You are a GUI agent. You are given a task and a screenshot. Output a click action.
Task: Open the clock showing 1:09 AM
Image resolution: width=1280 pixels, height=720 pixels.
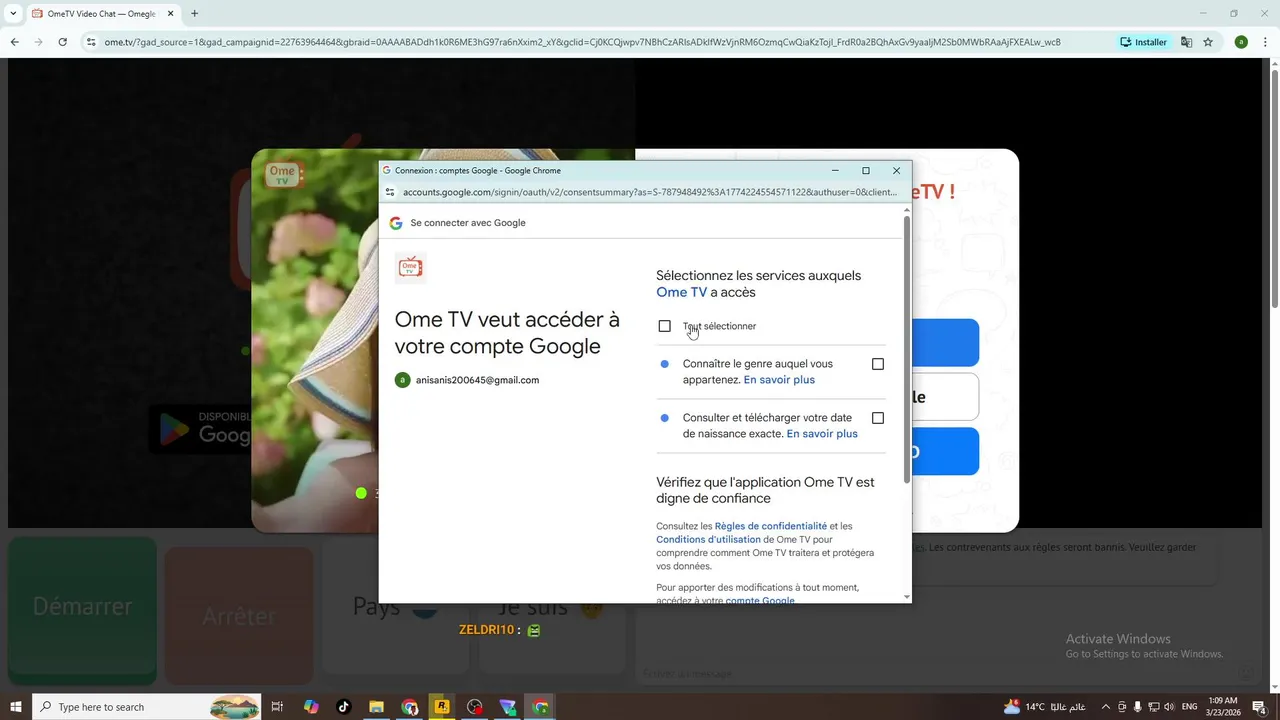(x=1224, y=707)
